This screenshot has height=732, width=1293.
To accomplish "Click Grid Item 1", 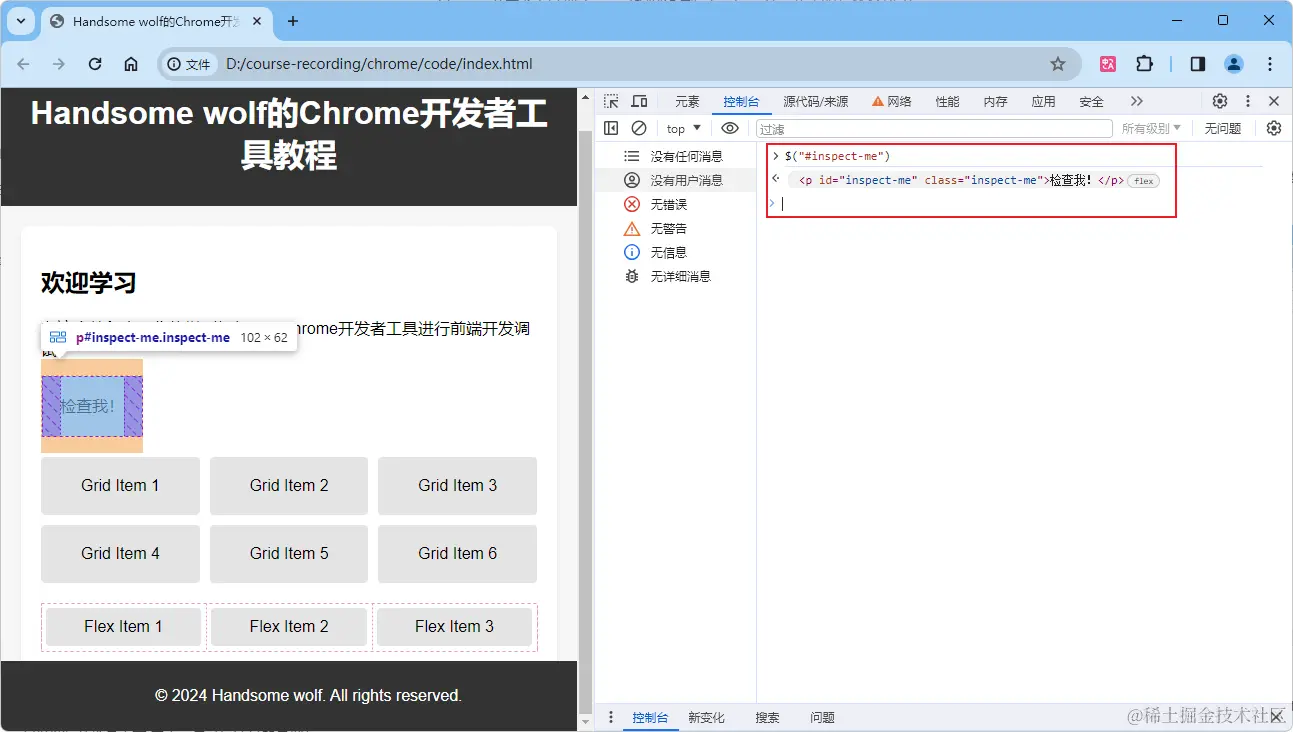I will [120, 485].
